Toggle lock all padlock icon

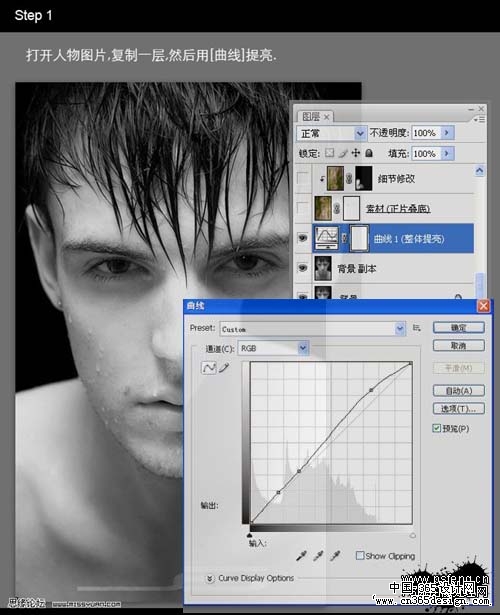(369, 153)
